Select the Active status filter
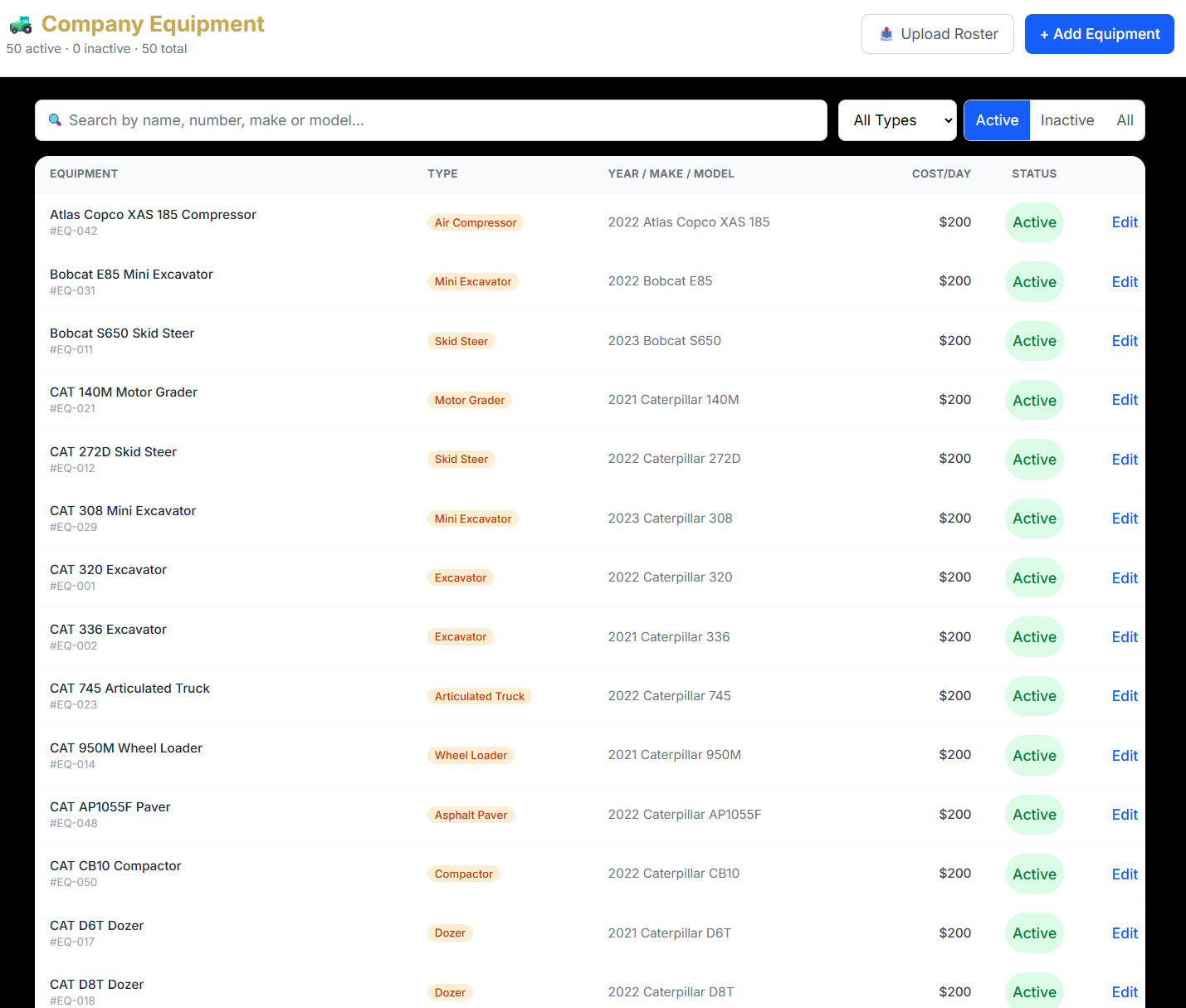The height and width of the screenshot is (1008, 1186). 997,120
